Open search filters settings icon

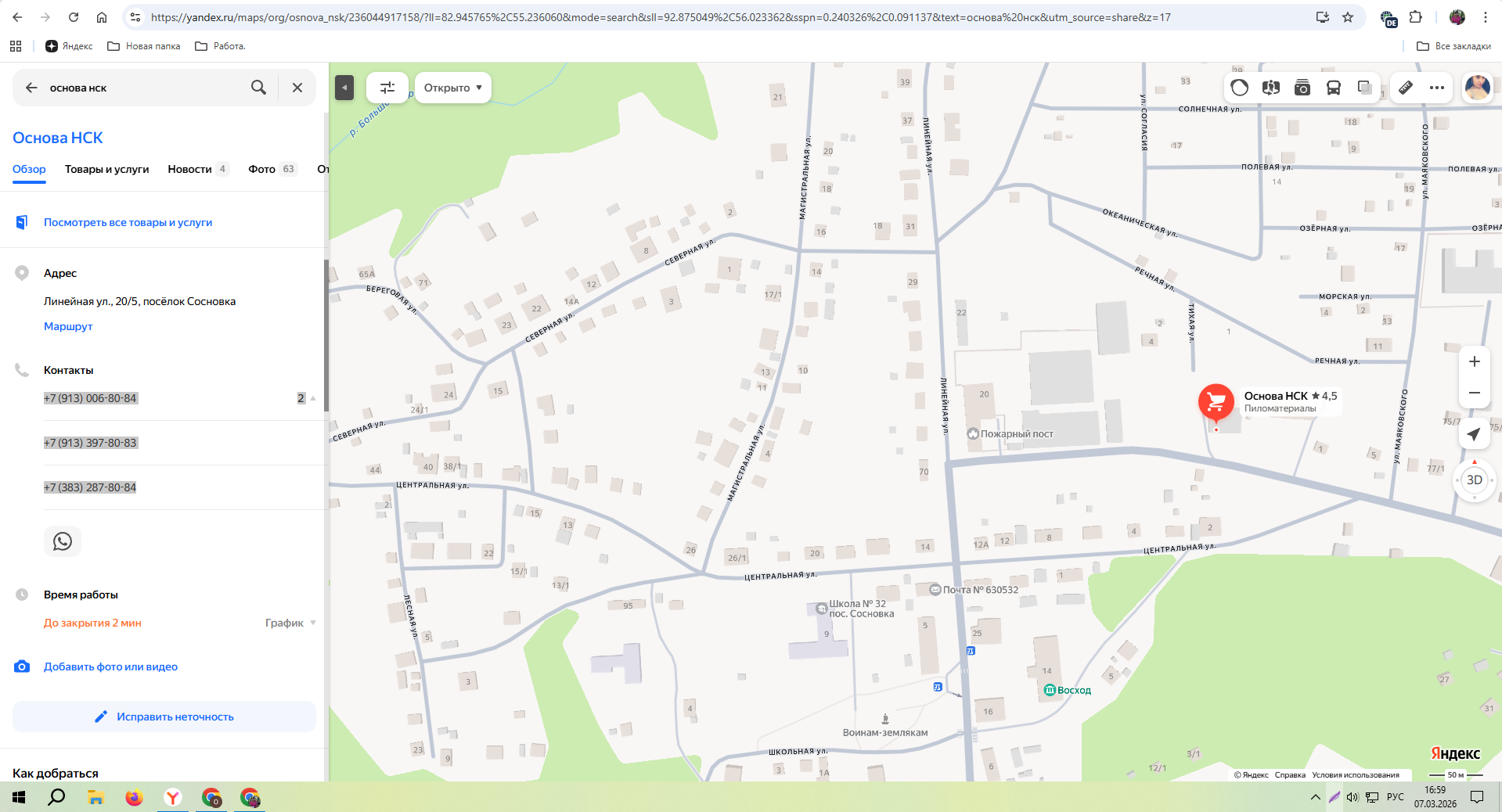coord(387,88)
